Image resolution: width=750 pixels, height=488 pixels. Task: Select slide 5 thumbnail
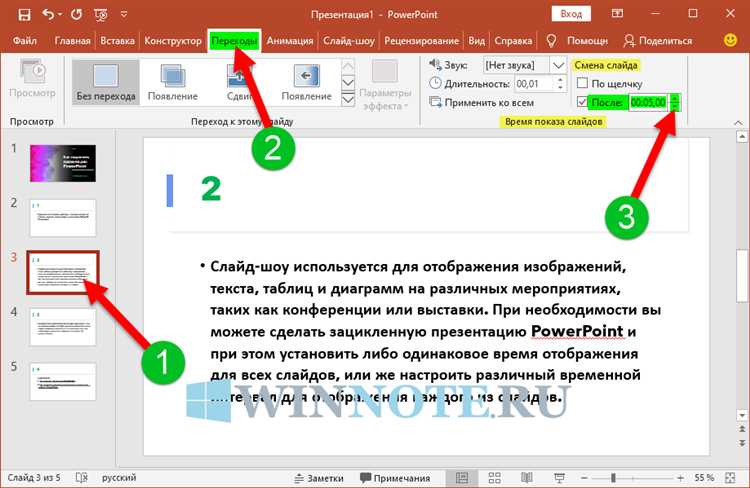(x=63, y=382)
